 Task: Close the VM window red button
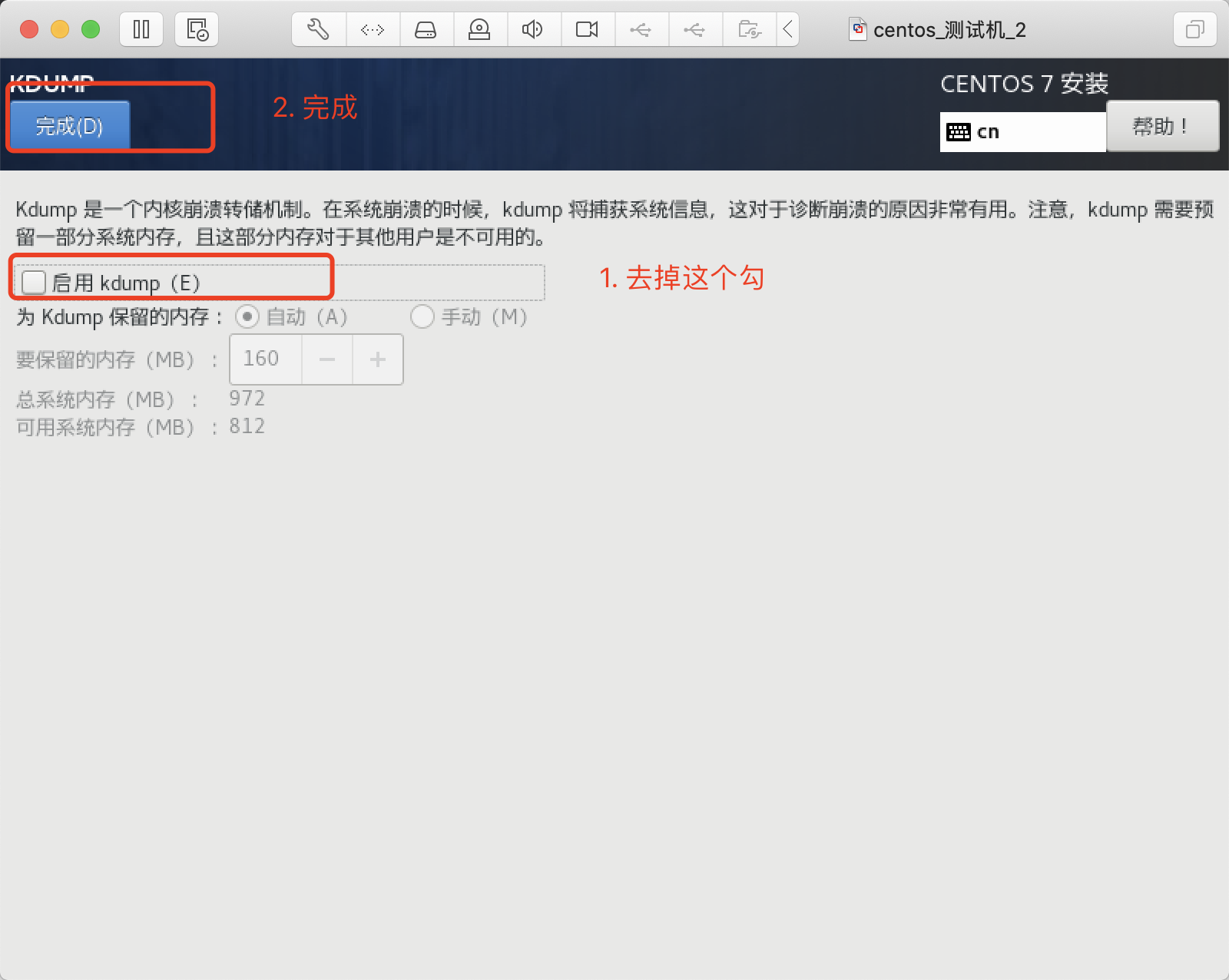point(29,30)
